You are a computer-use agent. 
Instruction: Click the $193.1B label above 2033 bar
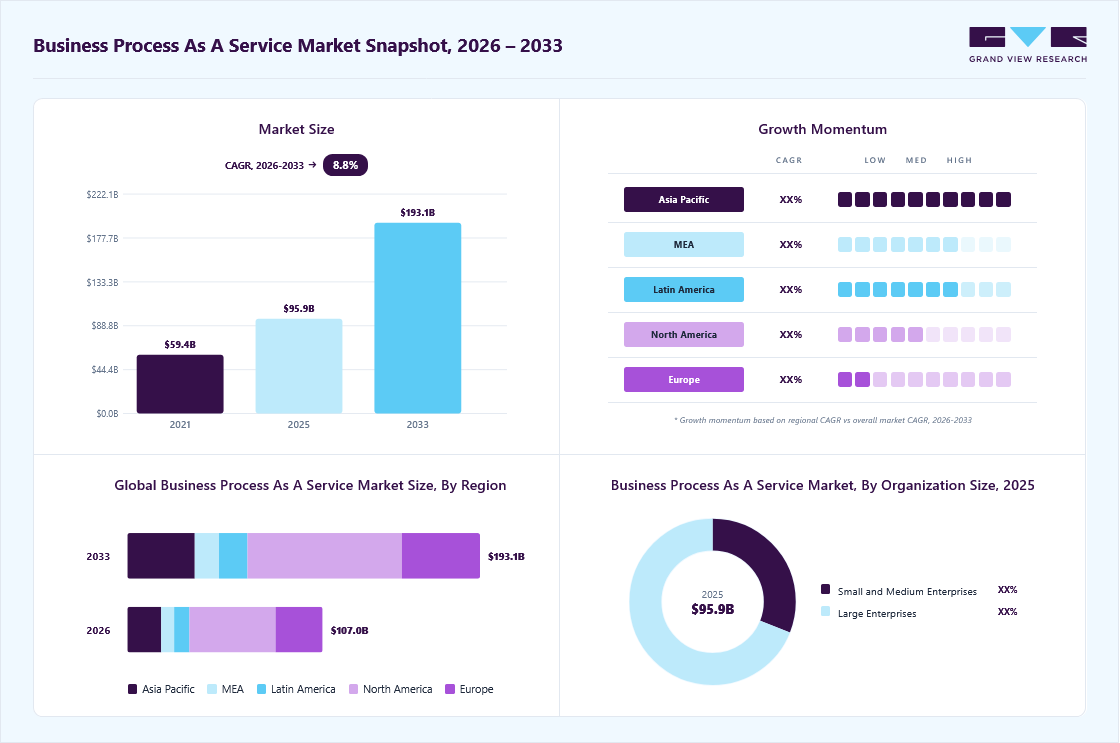[x=418, y=213]
